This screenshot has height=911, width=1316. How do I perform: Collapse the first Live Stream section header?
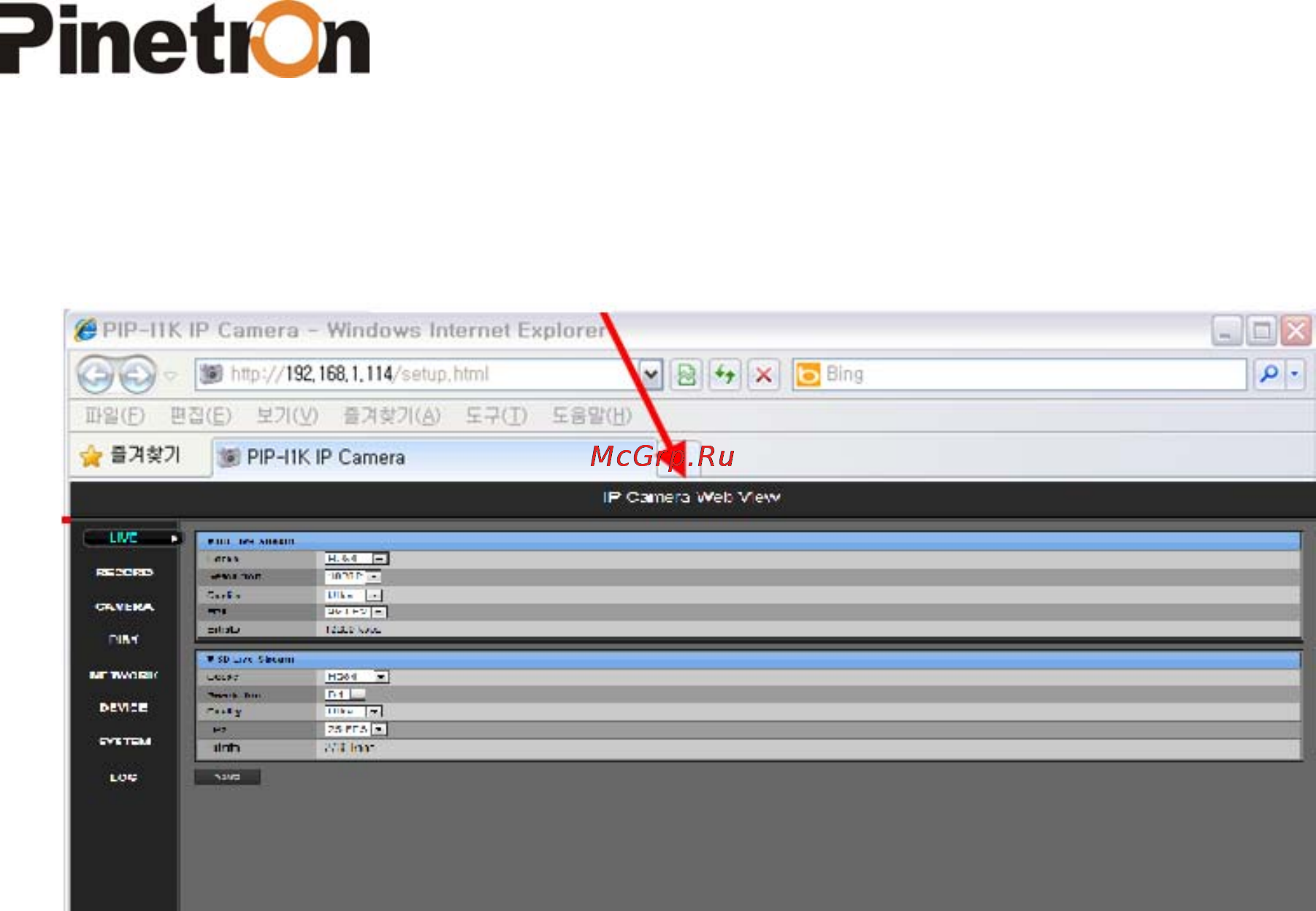[x=748, y=541]
